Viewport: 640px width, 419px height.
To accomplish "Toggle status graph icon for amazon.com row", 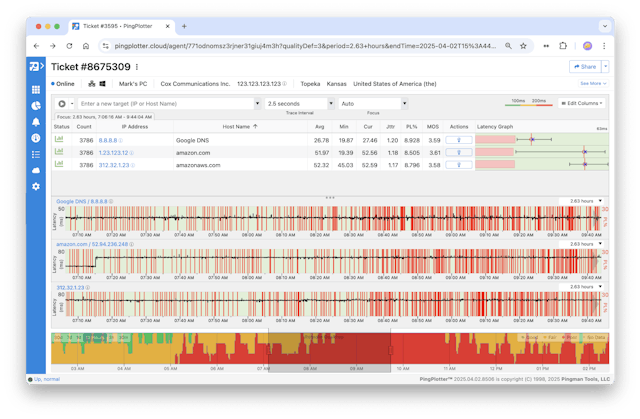I will coord(59,152).
